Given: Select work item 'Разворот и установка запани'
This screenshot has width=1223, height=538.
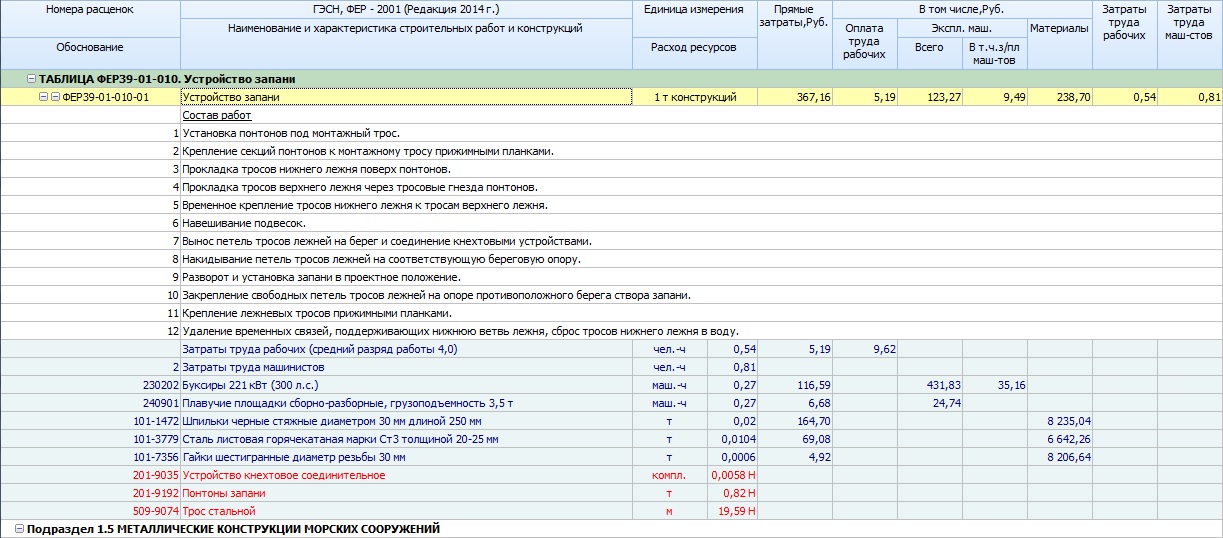Looking at the screenshot, I should [x=321, y=277].
